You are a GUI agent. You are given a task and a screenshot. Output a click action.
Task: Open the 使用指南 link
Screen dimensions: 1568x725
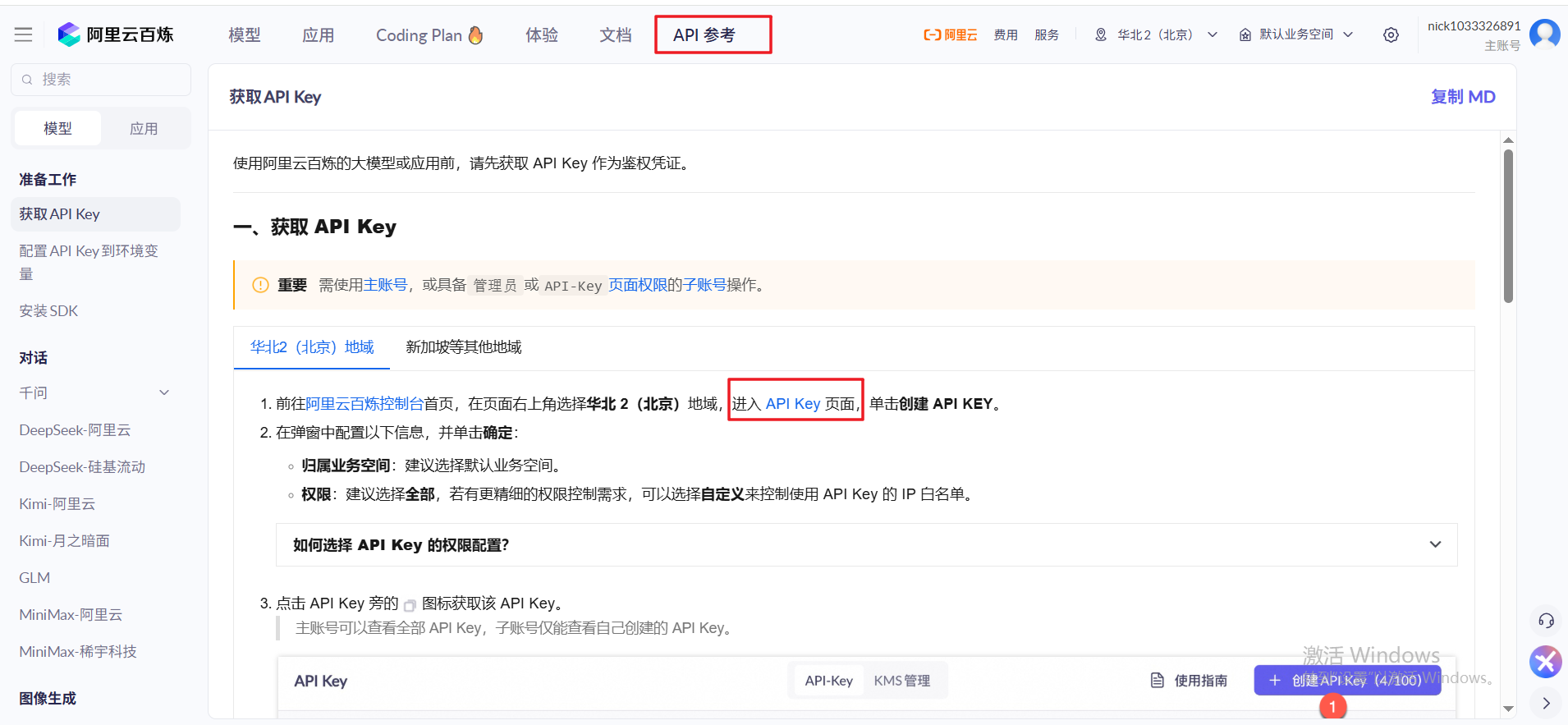1190,680
